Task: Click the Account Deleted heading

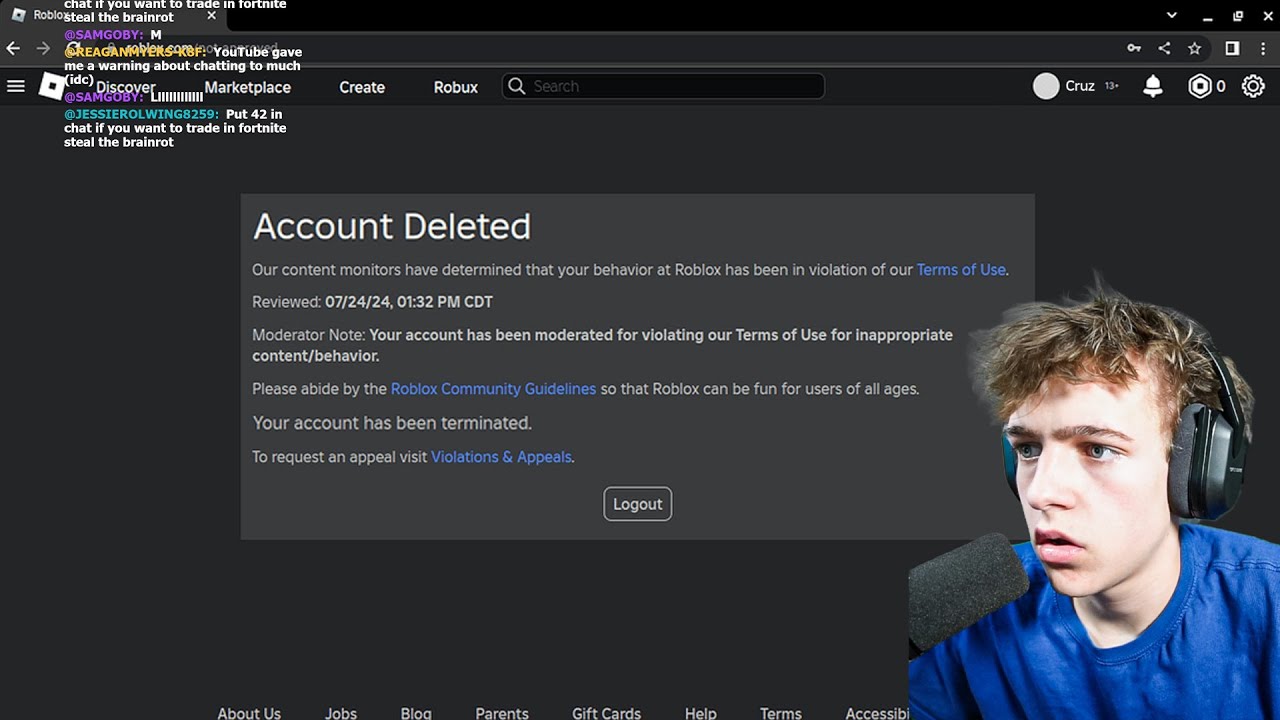Action: 392,226
